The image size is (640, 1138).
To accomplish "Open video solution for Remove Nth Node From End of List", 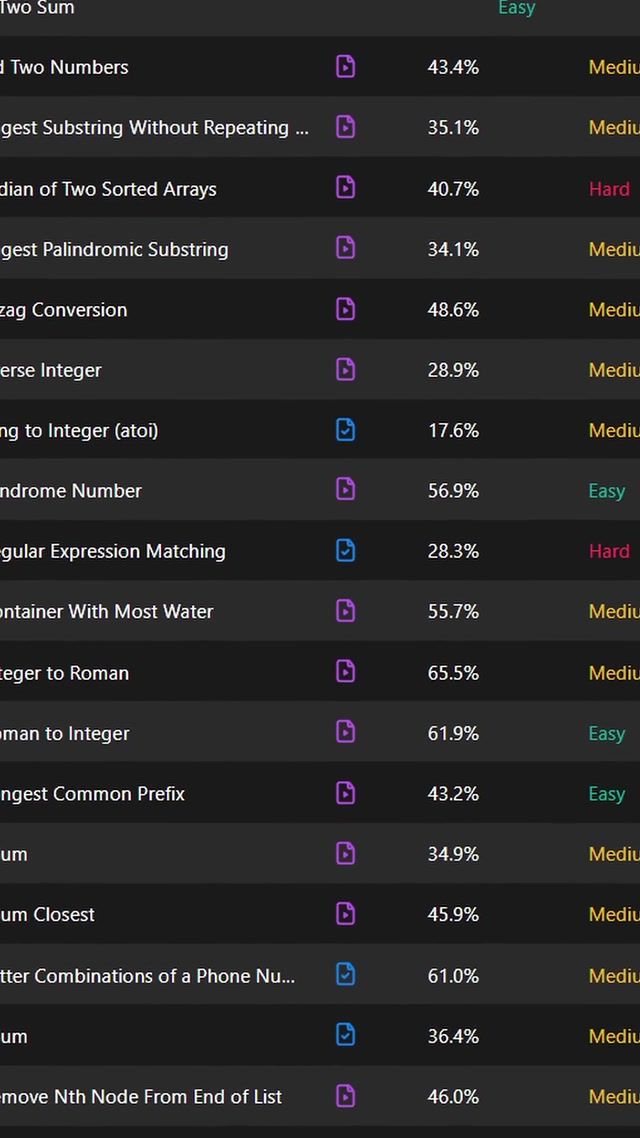I will [345, 1096].
